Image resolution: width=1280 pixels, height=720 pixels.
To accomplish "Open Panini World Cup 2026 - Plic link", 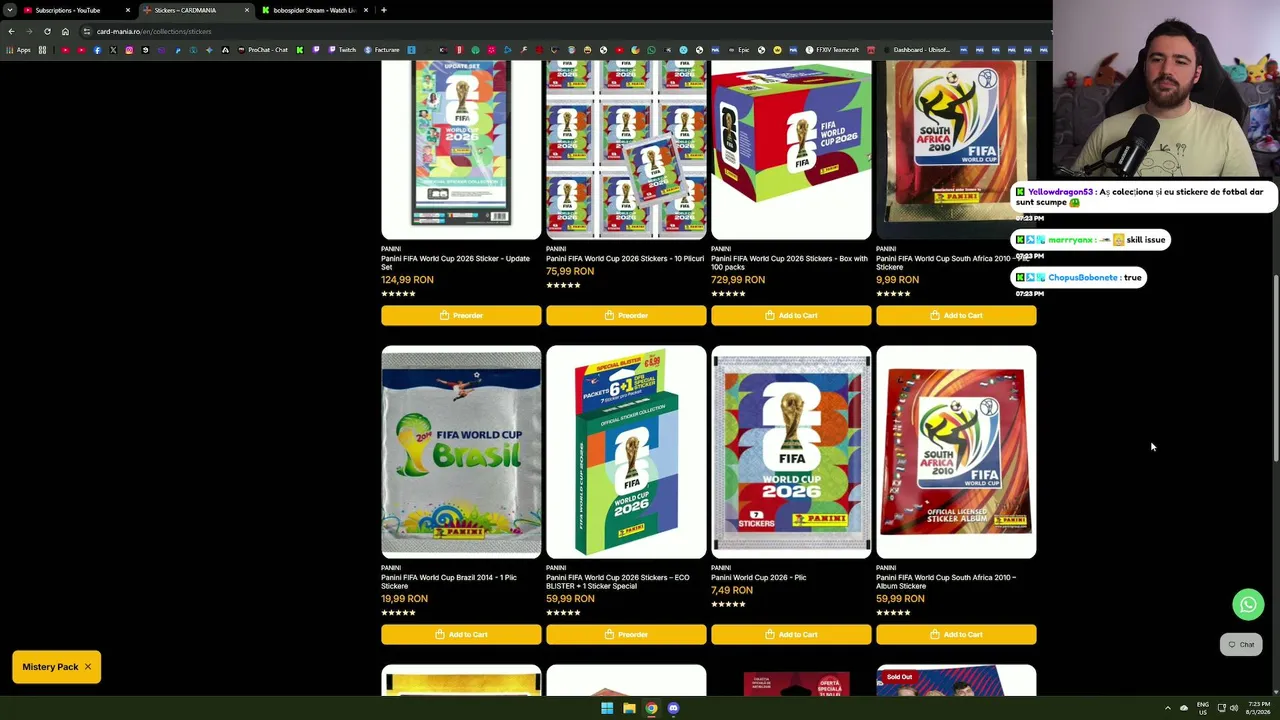I will click(x=759, y=578).
